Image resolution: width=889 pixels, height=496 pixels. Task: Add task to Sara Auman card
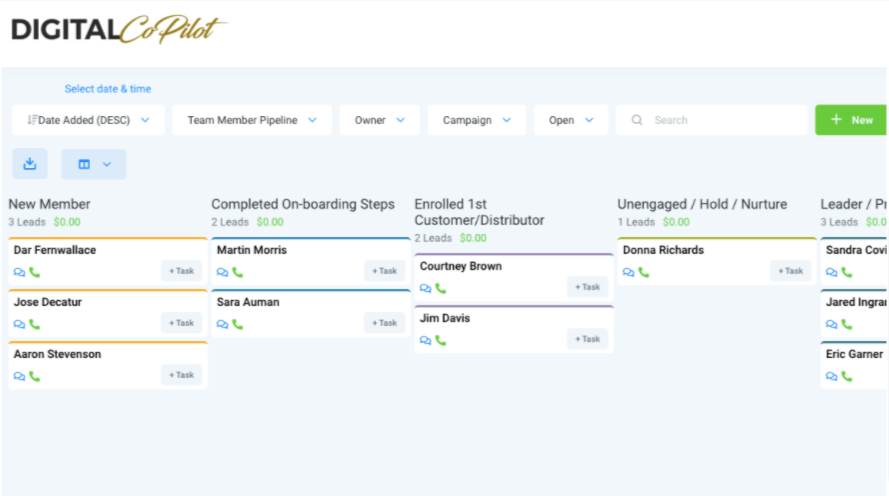click(384, 323)
